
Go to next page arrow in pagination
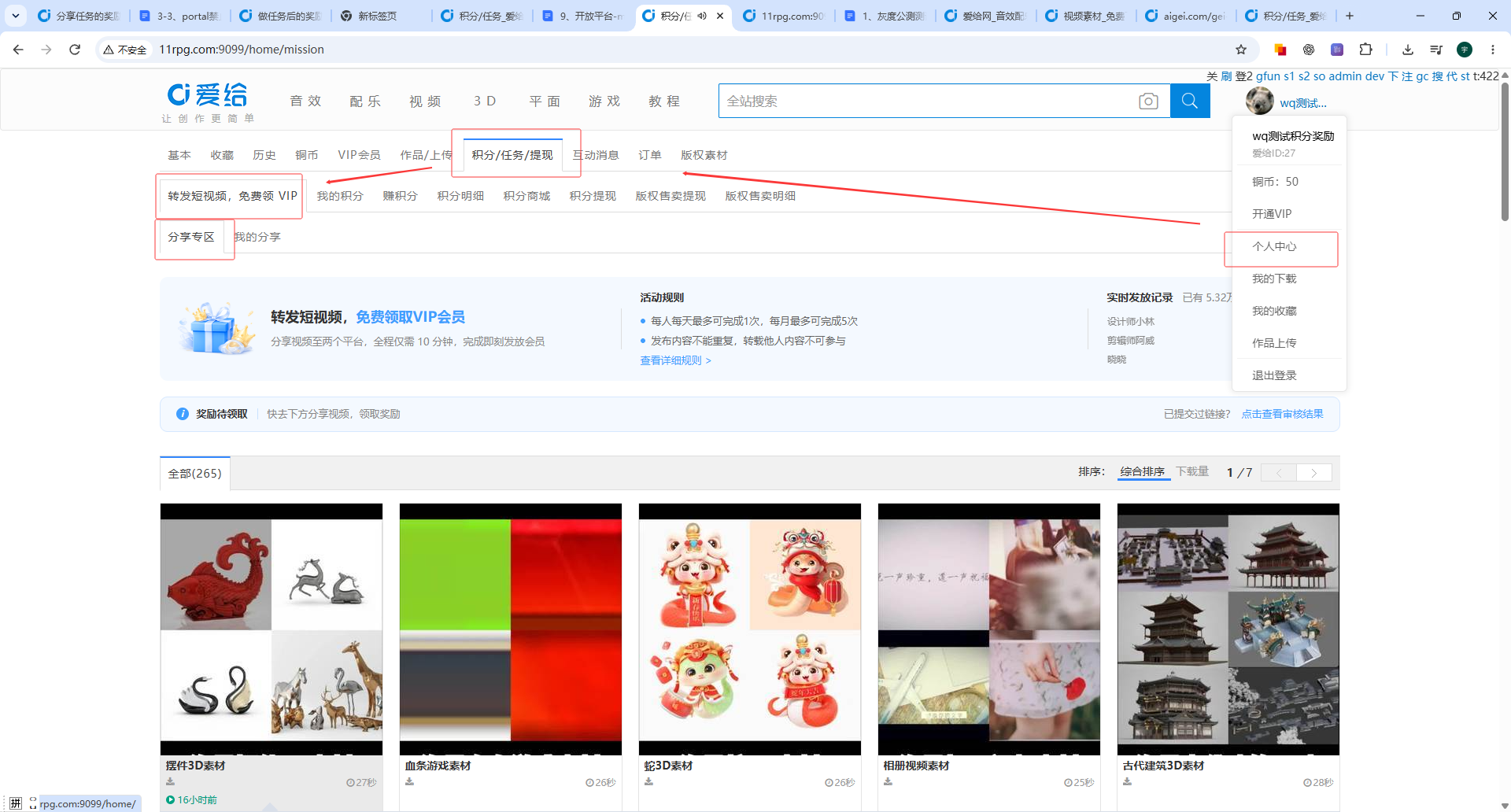(x=1313, y=473)
